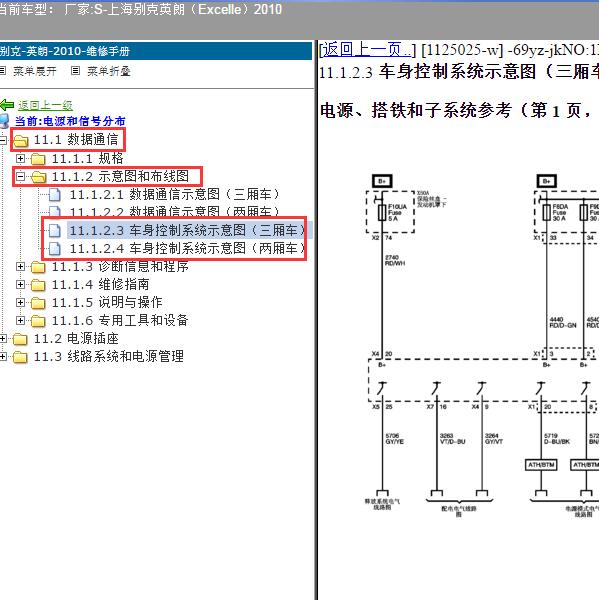
Task: Expand the 11.1.6 专用工具和设备 node
Action: 20,320
